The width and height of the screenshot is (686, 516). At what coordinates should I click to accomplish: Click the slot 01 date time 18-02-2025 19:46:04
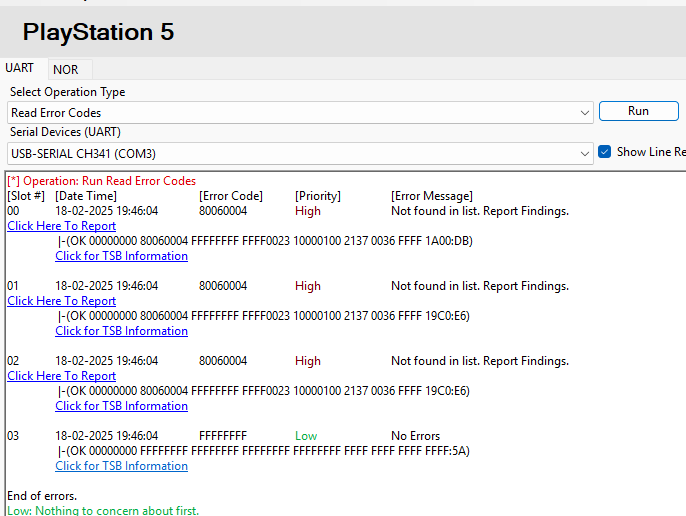click(x=107, y=286)
